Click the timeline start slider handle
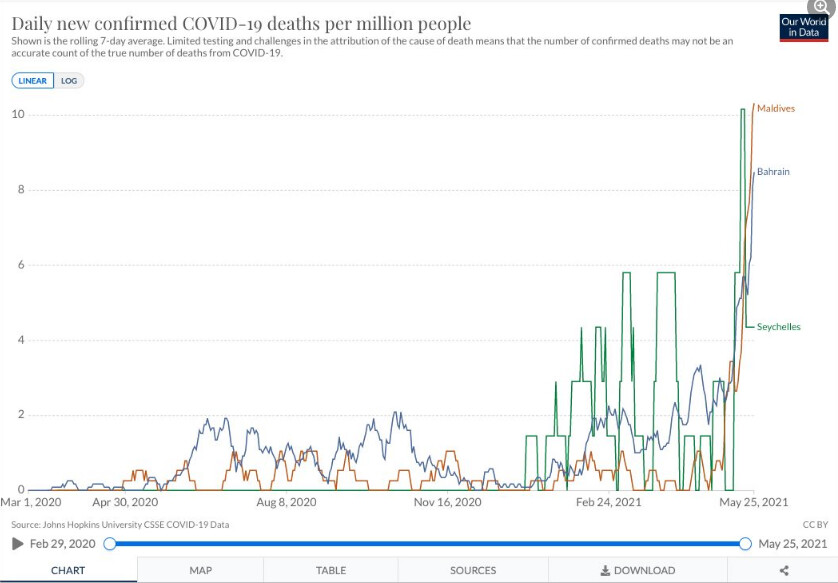838x583 pixels. [x=110, y=544]
